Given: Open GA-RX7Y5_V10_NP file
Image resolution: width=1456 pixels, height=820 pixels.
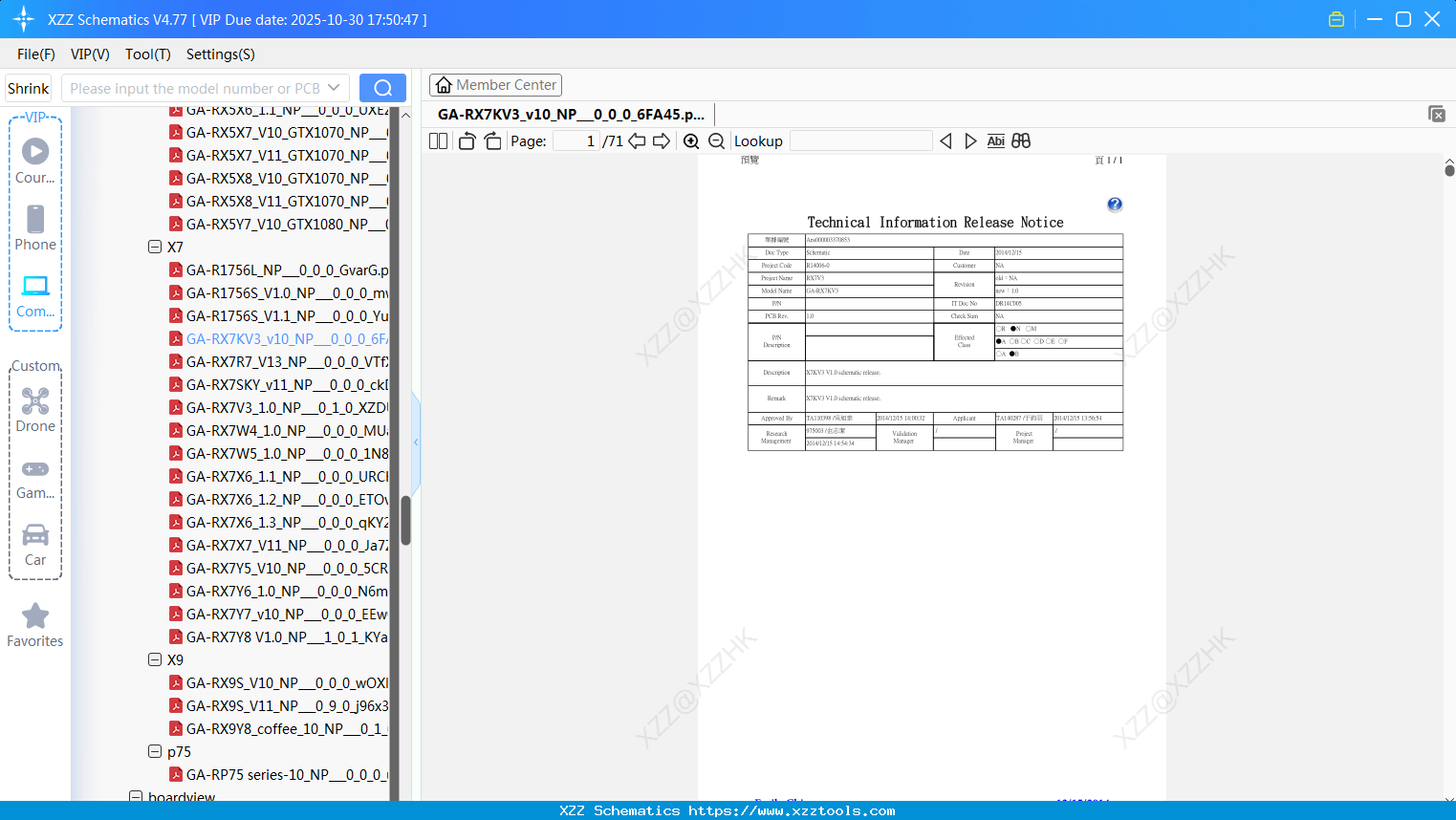Looking at the screenshot, I should pos(279,568).
